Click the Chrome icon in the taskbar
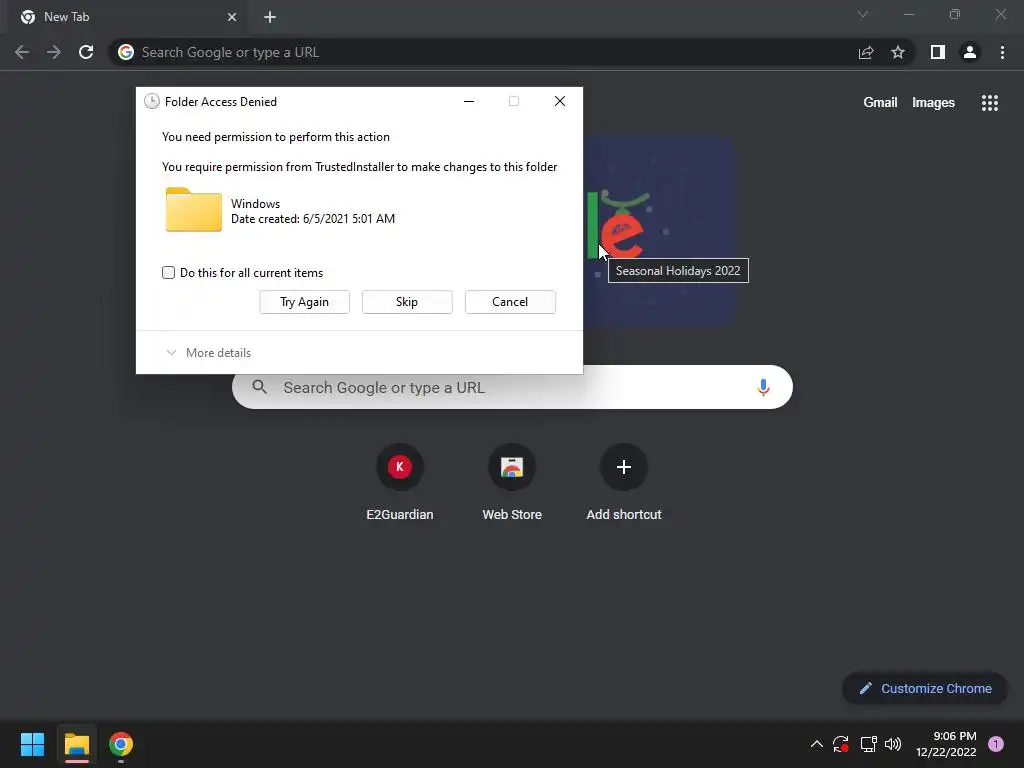This screenshot has width=1024, height=768. click(x=121, y=744)
